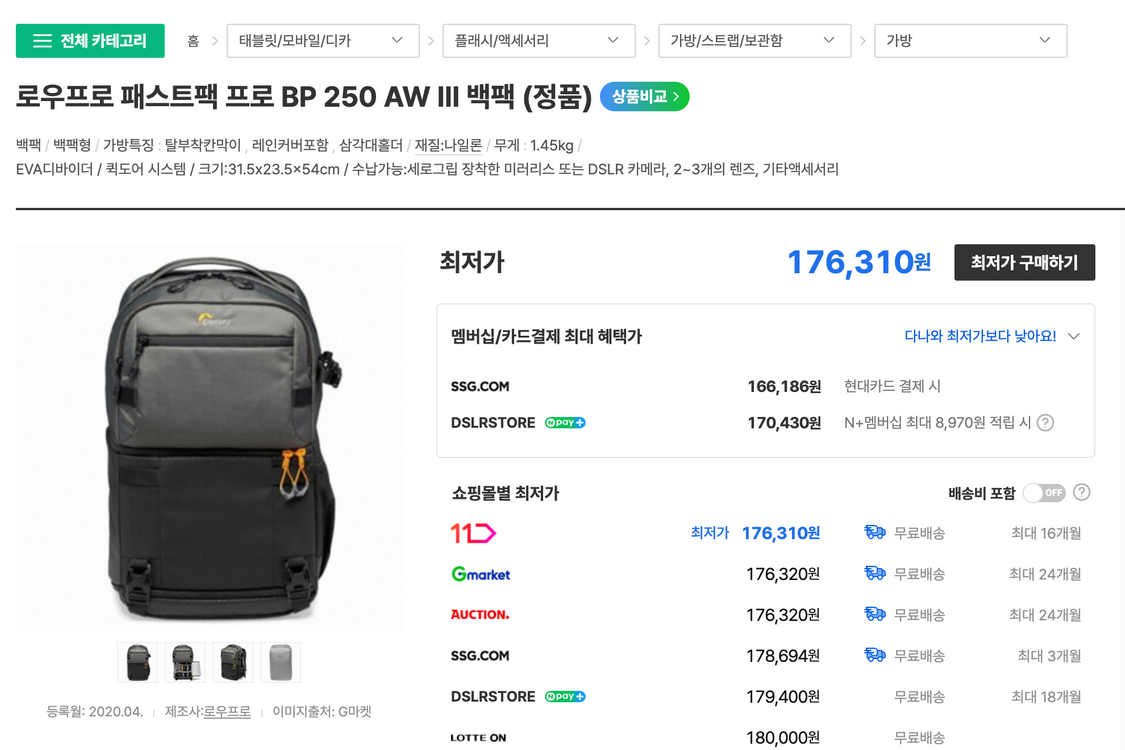Open the 태블릿/모바일/디카 category dropdown
The image size is (1125, 750).
click(322, 40)
